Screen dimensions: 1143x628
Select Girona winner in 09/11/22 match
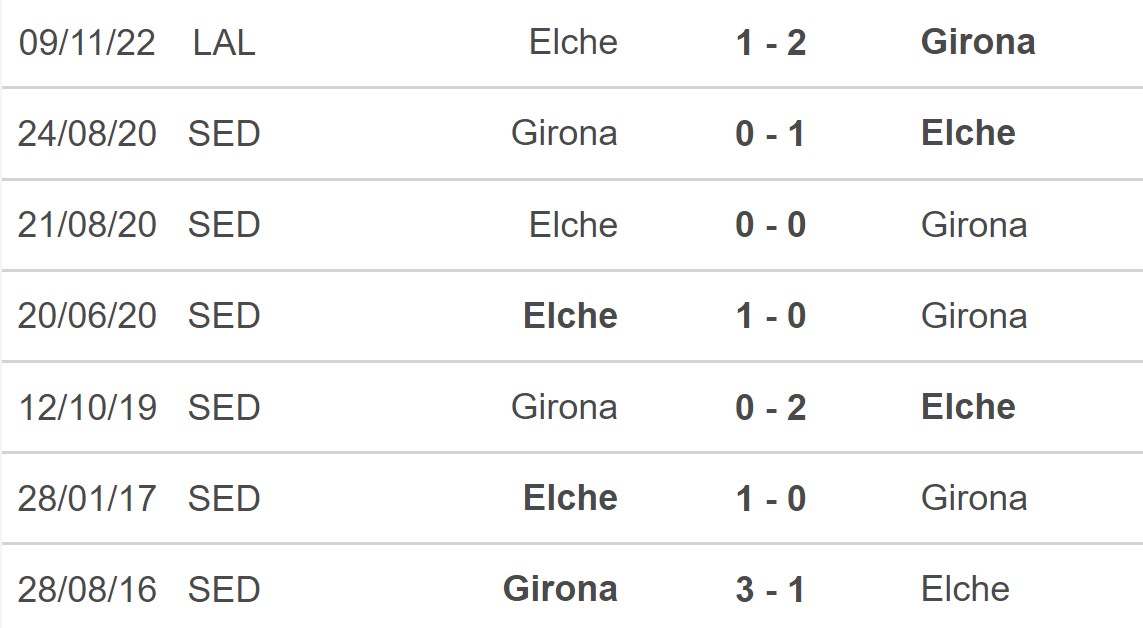tap(978, 42)
